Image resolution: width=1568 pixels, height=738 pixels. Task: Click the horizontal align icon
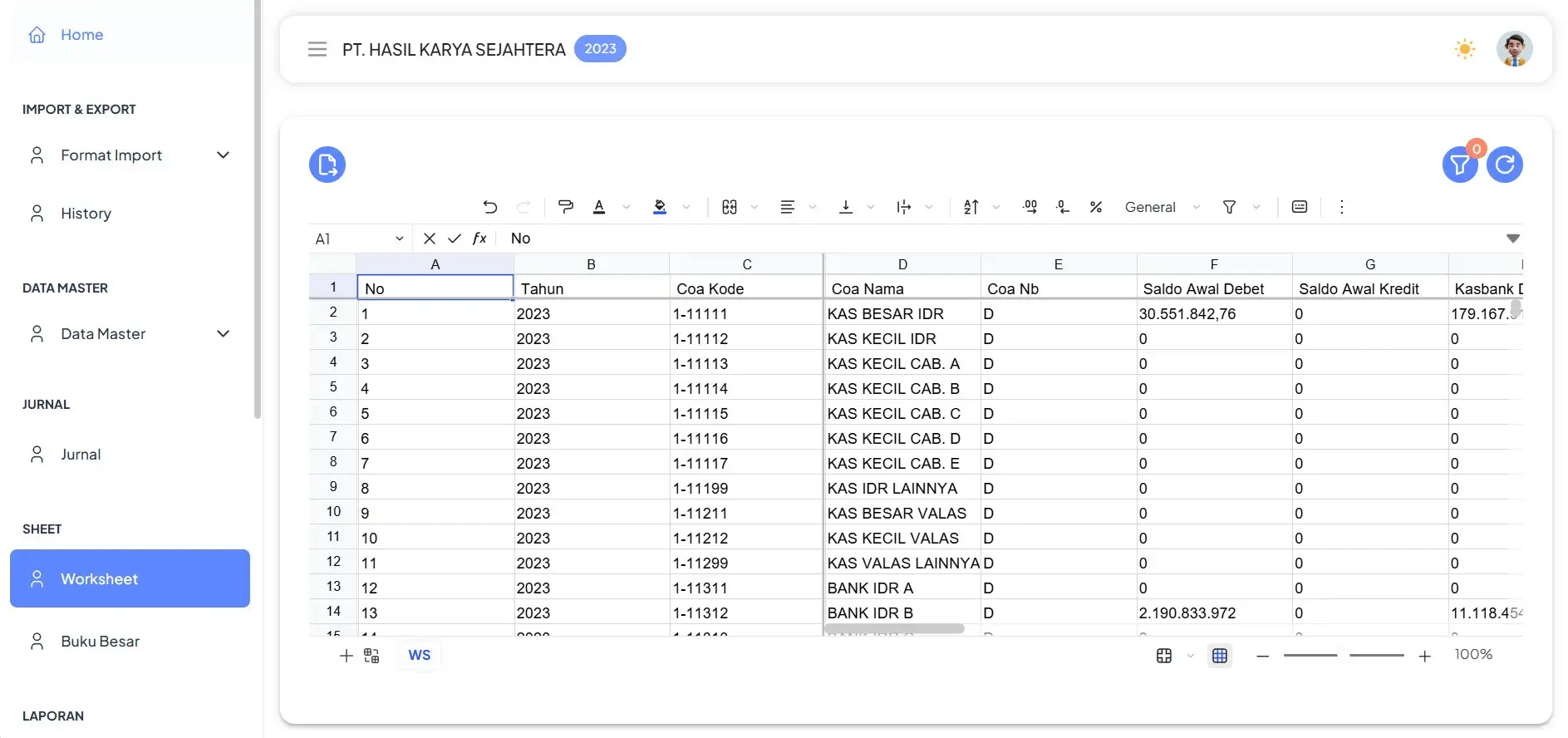788,207
